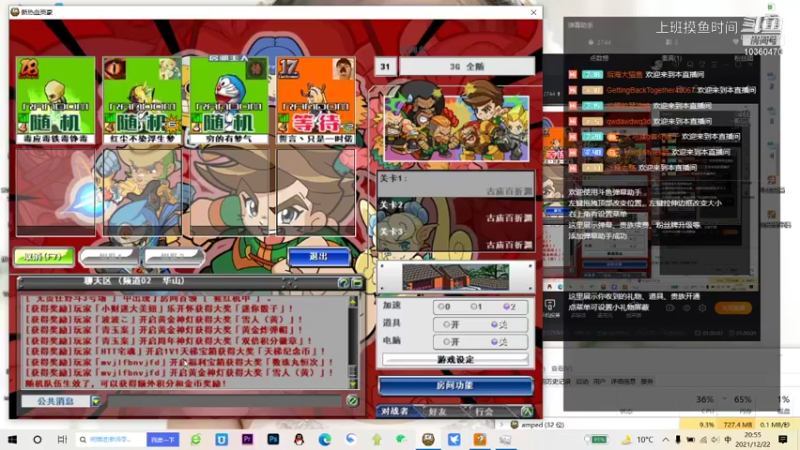Image resolution: width=800 pixels, height=450 pixels.
Task: Click the green 取消(F7) cancel button
Action: coord(44,257)
